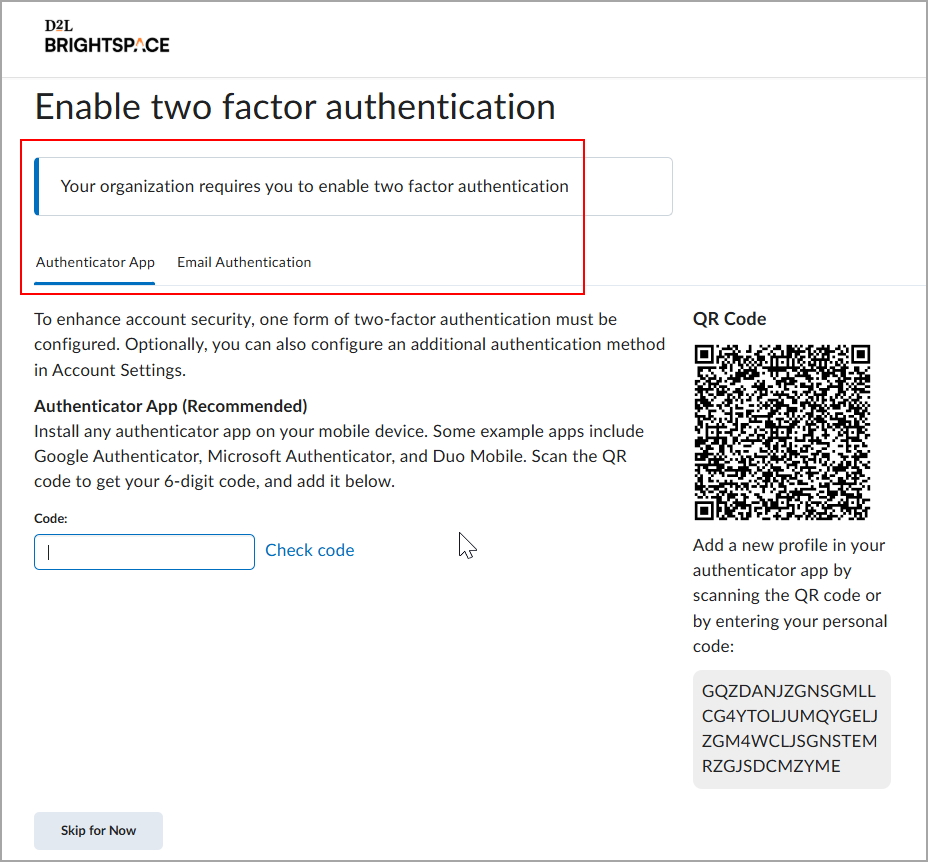Click the 'Add a new profile' instructions
The image size is (928, 863).
pos(790,595)
